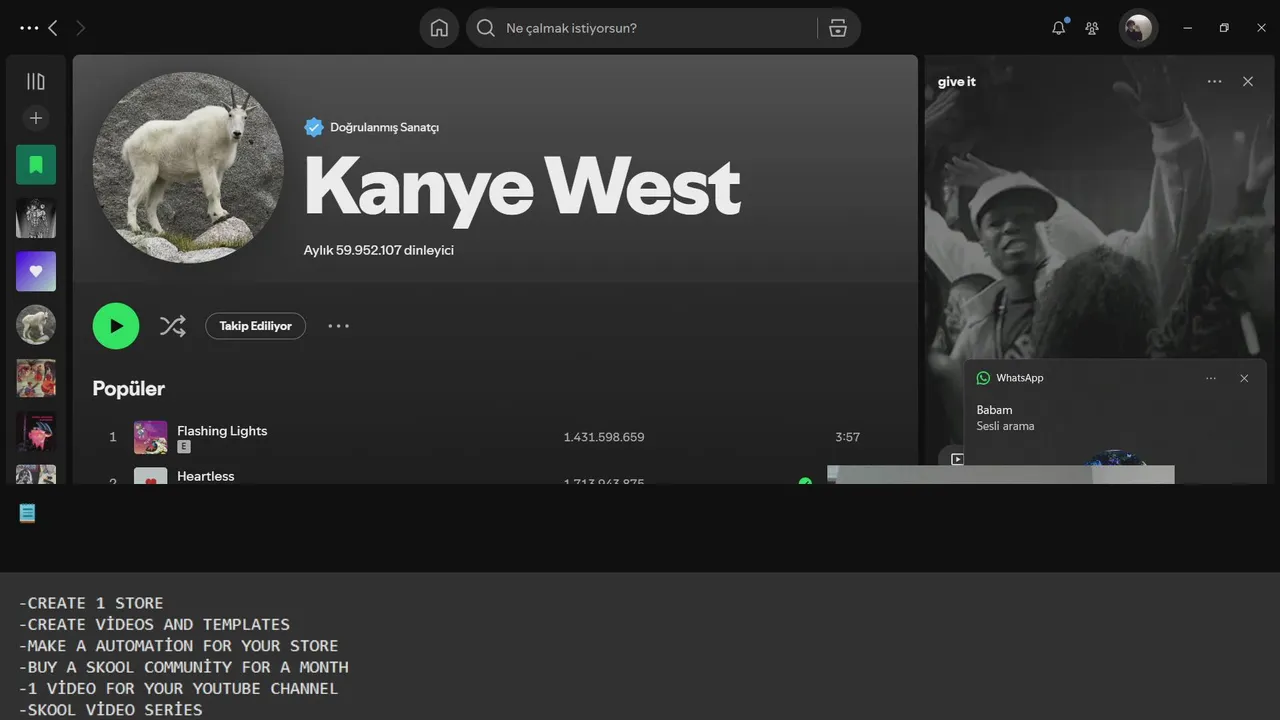The height and width of the screenshot is (720, 1280).
Task: Click the '-MAKE A AUTOMATİON FOR YOUR STORE' line
Action: coord(178,646)
